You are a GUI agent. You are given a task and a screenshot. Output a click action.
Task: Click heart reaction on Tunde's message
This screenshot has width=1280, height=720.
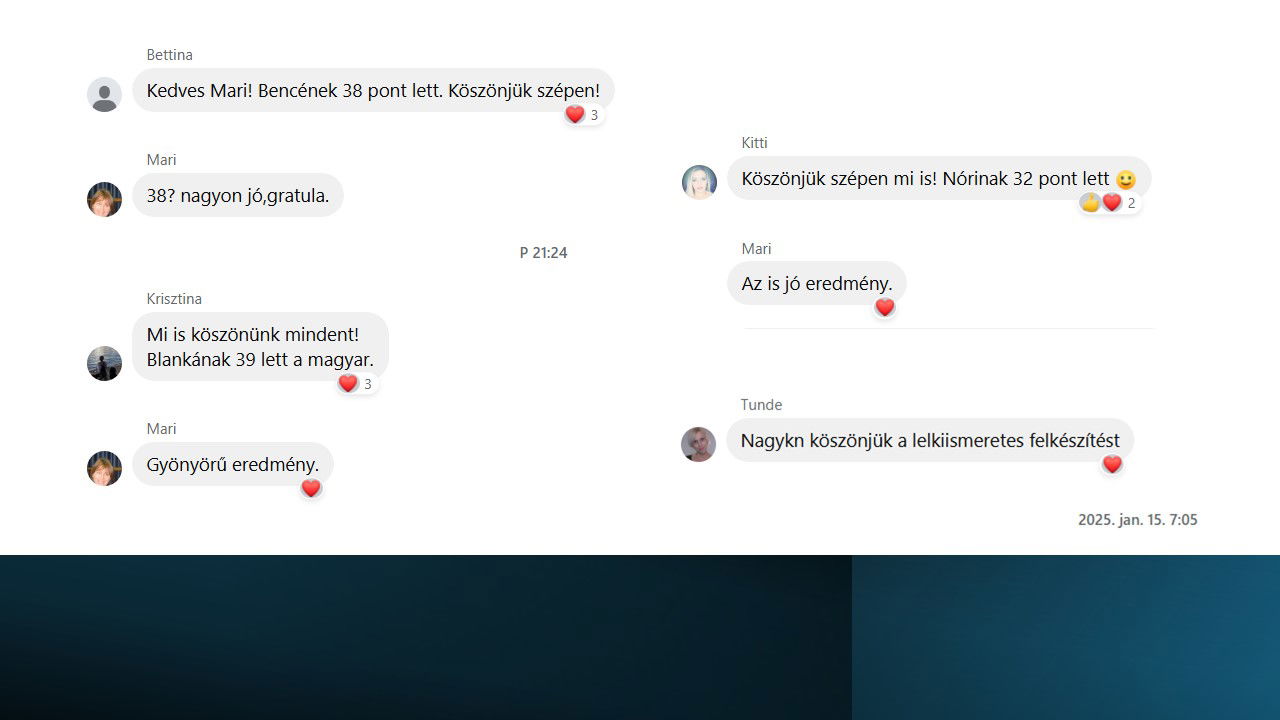pos(1112,465)
